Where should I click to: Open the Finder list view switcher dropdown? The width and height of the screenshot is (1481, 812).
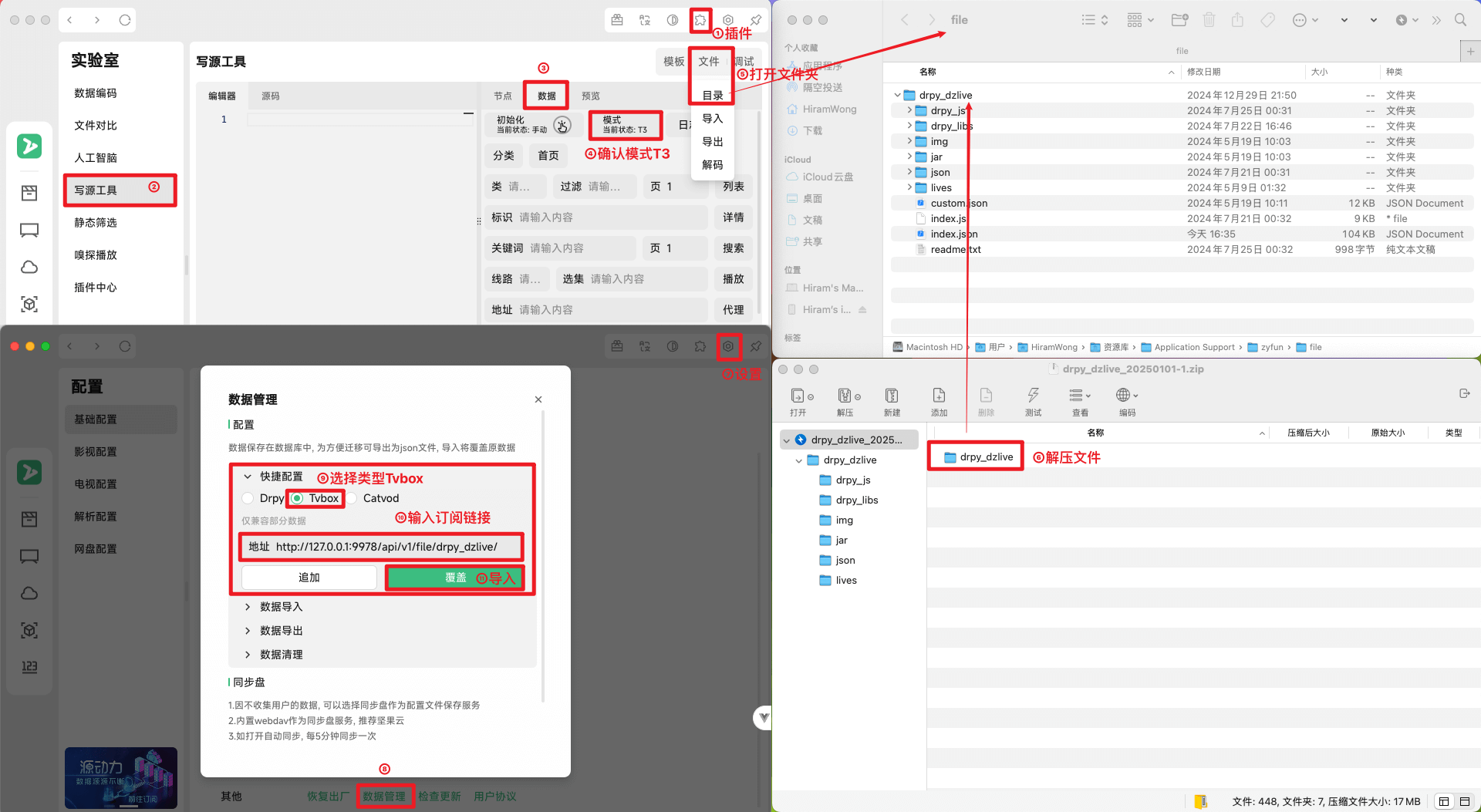(x=1095, y=20)
